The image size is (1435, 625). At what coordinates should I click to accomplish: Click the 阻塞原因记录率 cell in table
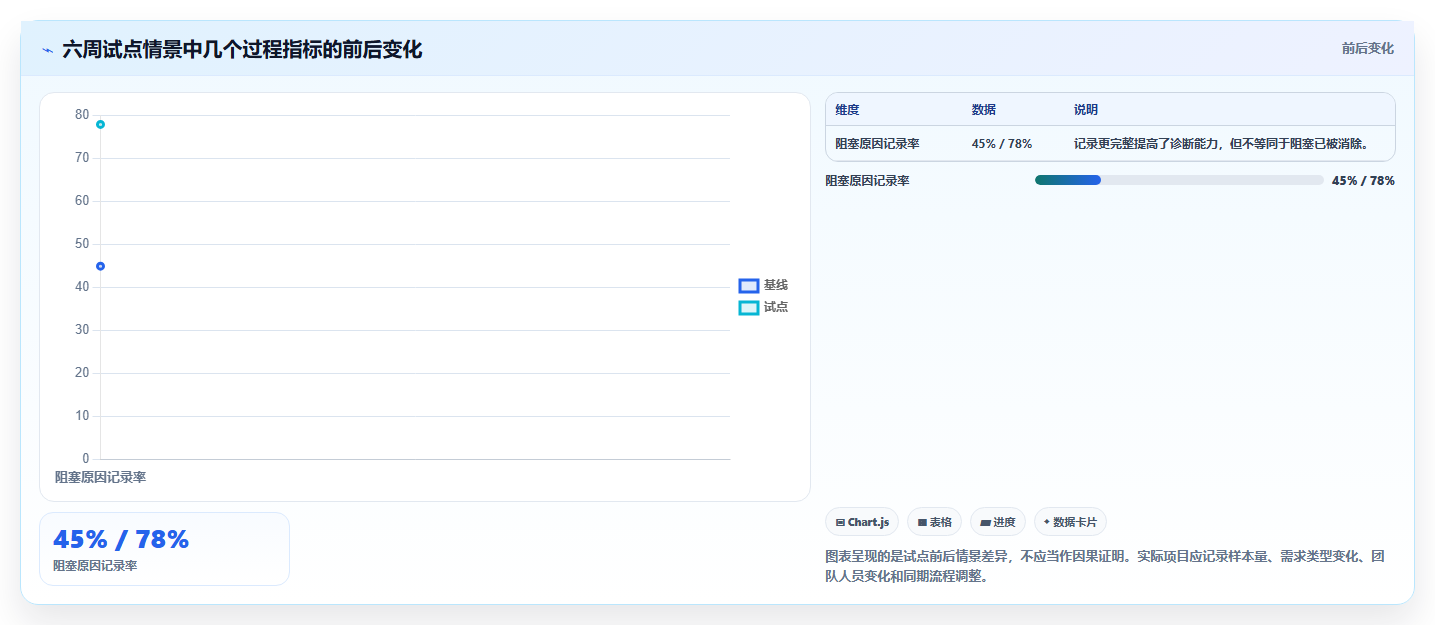coord(877,144)
